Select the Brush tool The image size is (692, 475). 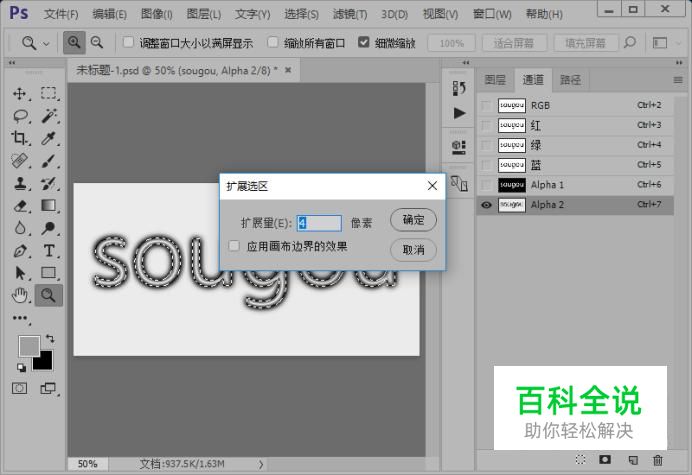[x=49, y=161]
